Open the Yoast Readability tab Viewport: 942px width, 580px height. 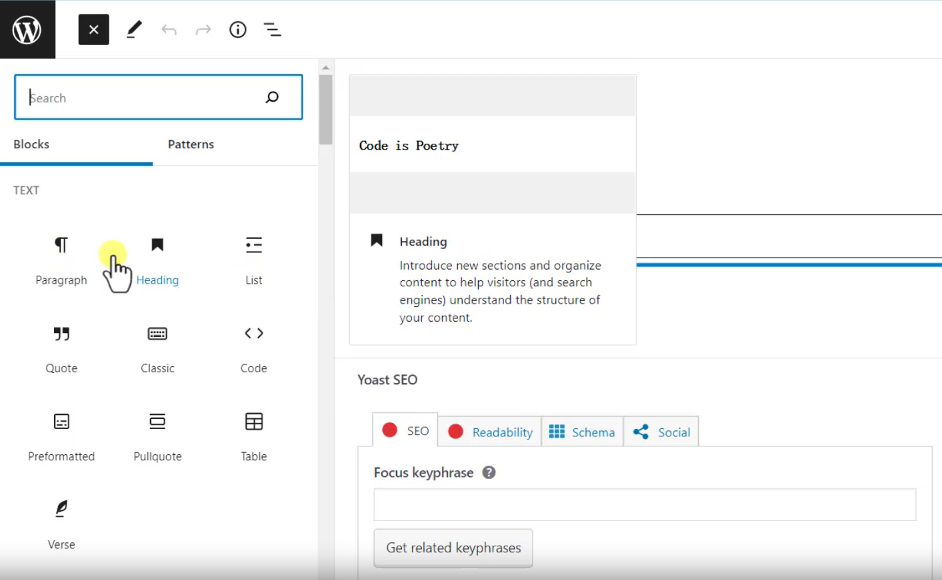tap(490, 432)
